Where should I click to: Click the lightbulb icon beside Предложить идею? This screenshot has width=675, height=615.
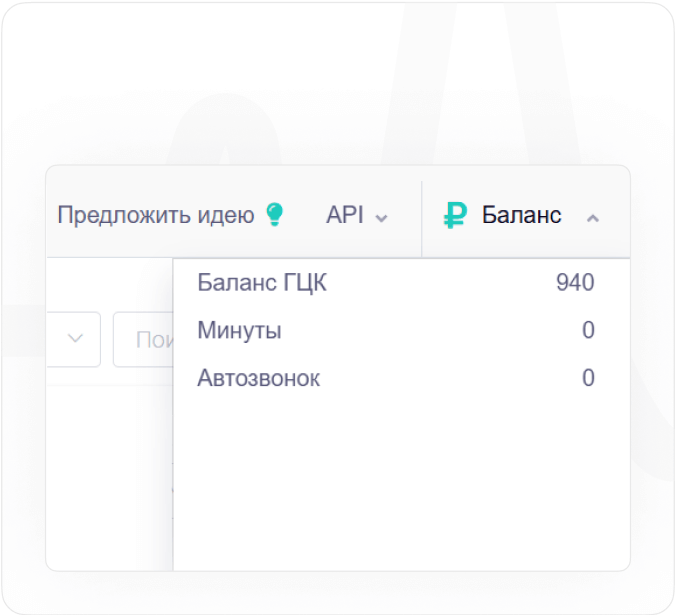(274, 215)
